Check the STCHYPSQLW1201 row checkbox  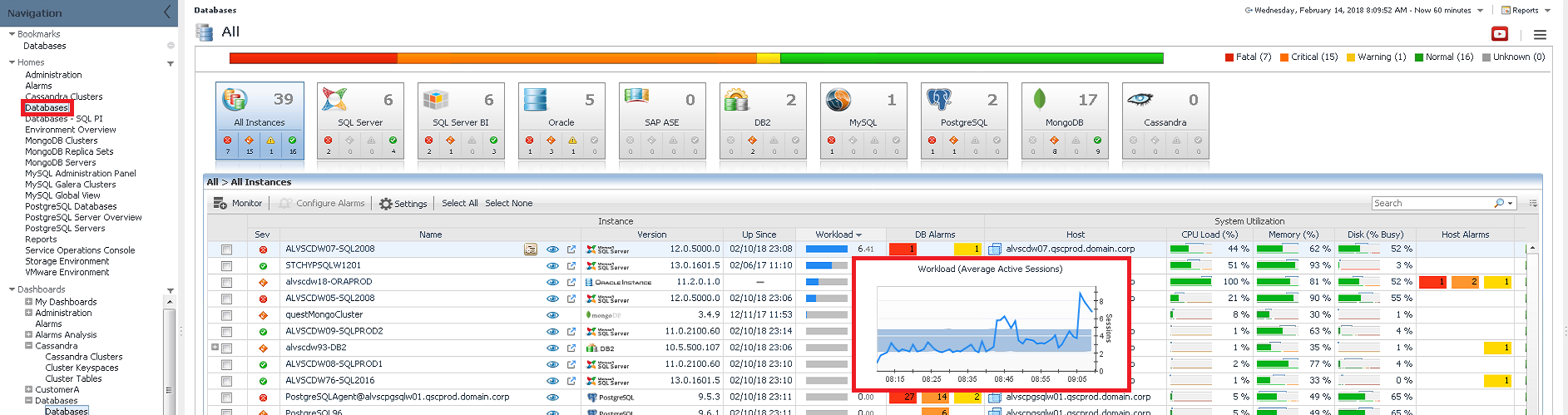(226, 266)
